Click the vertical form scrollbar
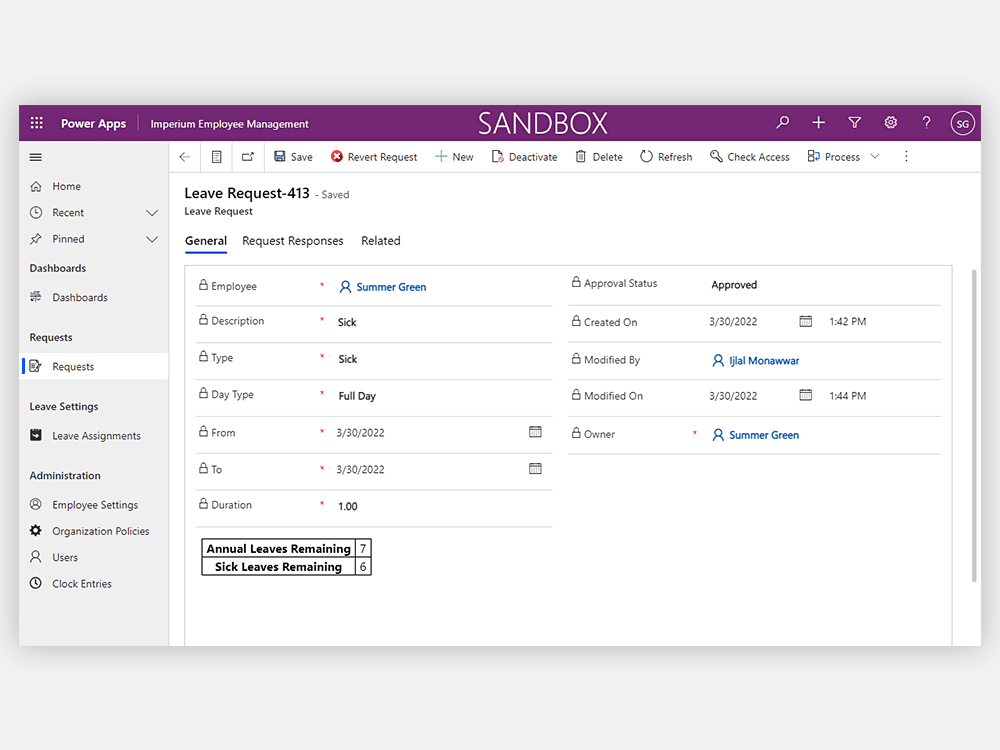Image resolution: width=1000 pixels, height=750 pixels. click(974, 426)
